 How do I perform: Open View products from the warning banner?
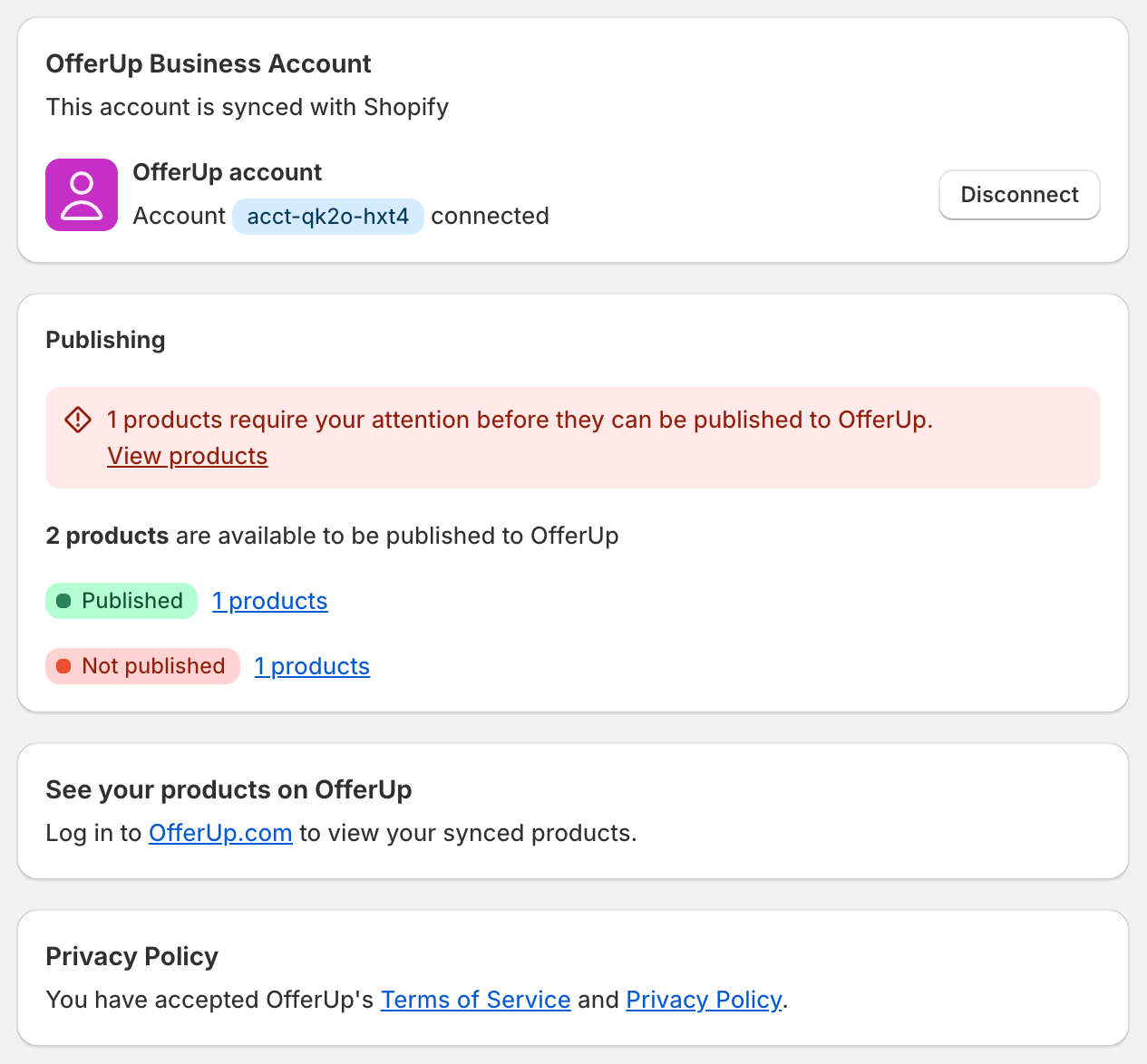click(x=187, y=456)
